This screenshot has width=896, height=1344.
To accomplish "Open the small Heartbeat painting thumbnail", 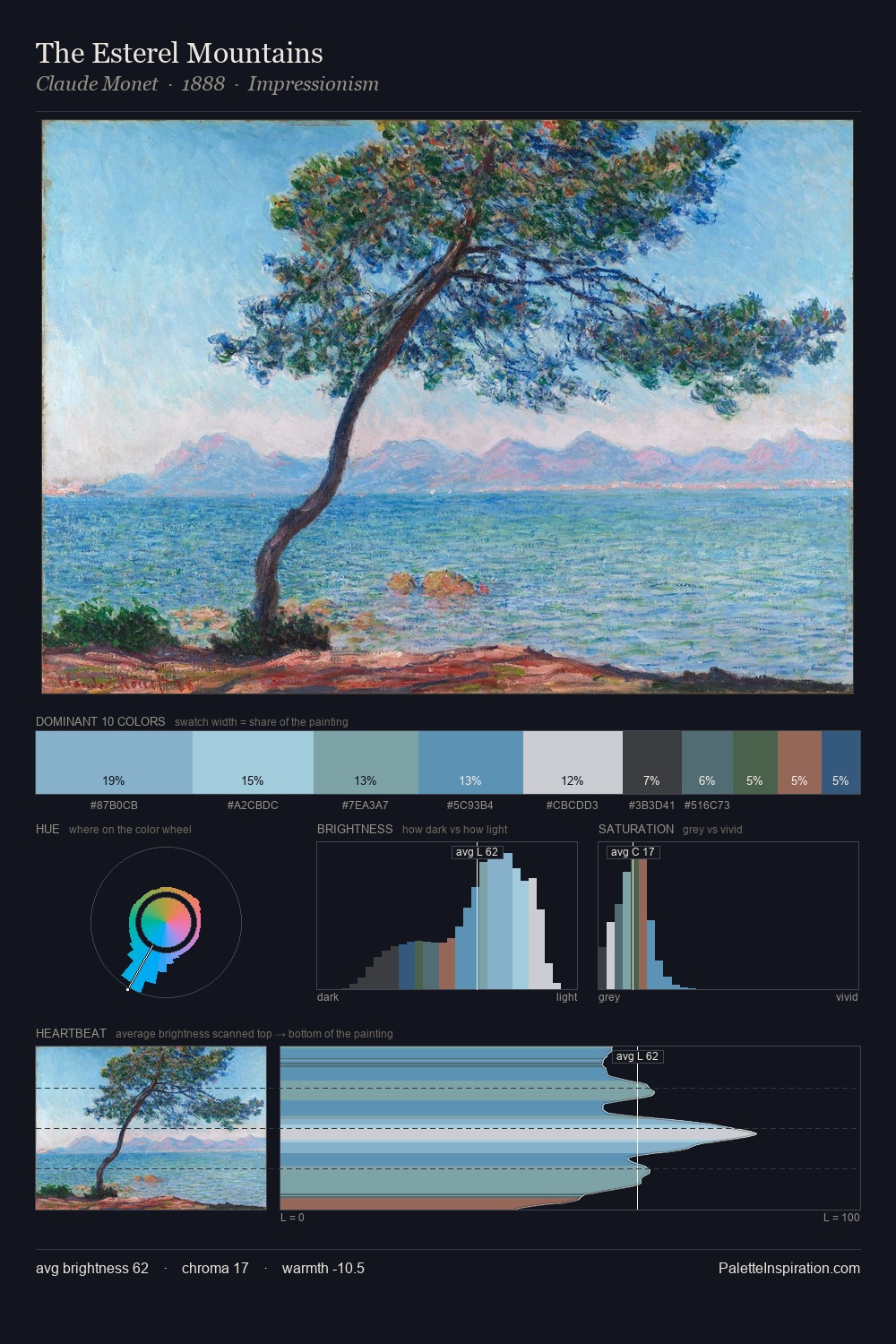I will pos(151,1128).
